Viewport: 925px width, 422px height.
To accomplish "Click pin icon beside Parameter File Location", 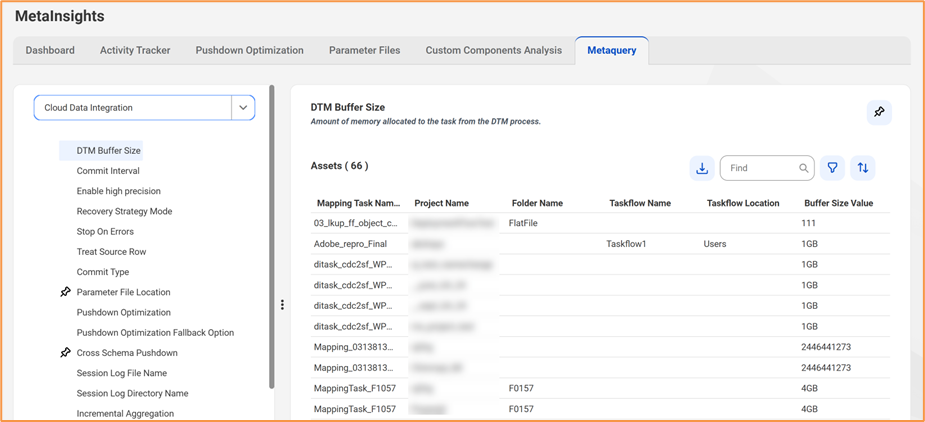I will tap(65, 292).
